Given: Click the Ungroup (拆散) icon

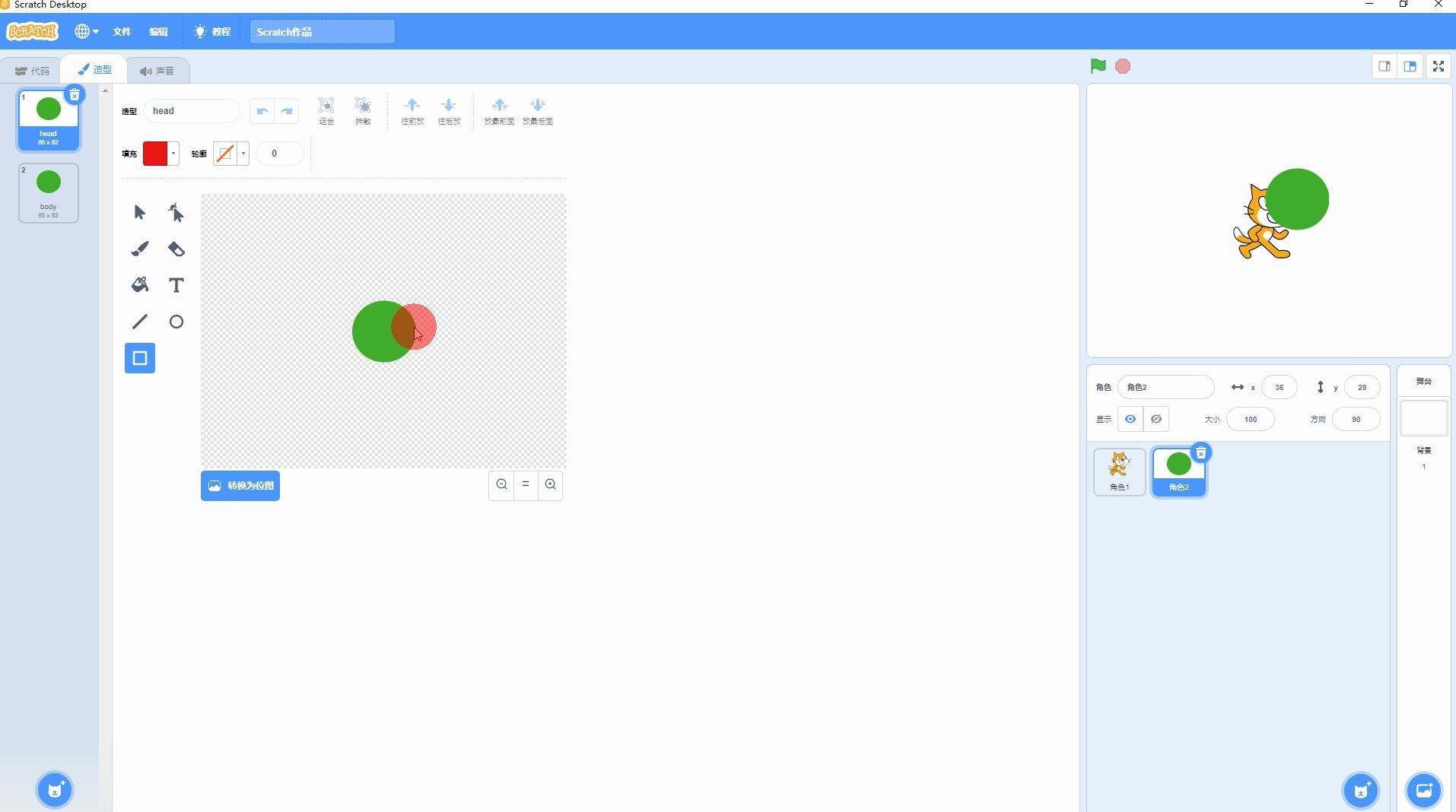Looking at the screenshot, I should point(363,111).
